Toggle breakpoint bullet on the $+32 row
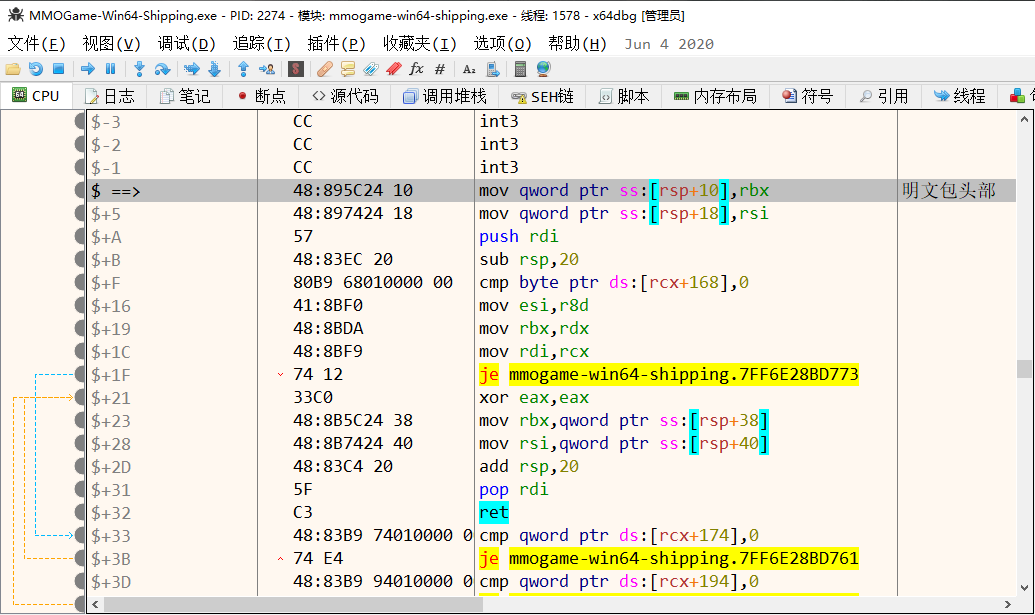The width and height of the screenshot is (1035, 615). [x=80, y=513]
